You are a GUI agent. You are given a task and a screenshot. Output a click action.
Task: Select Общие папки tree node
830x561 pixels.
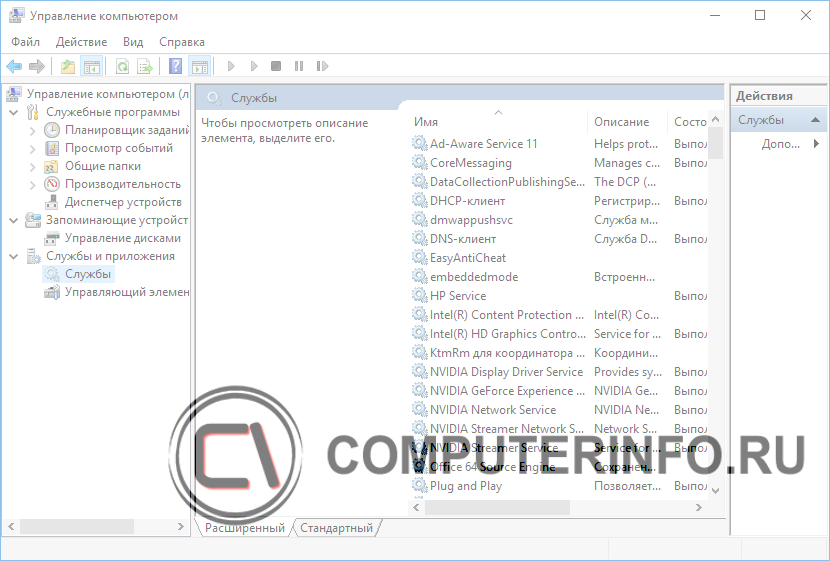[103, 166]
